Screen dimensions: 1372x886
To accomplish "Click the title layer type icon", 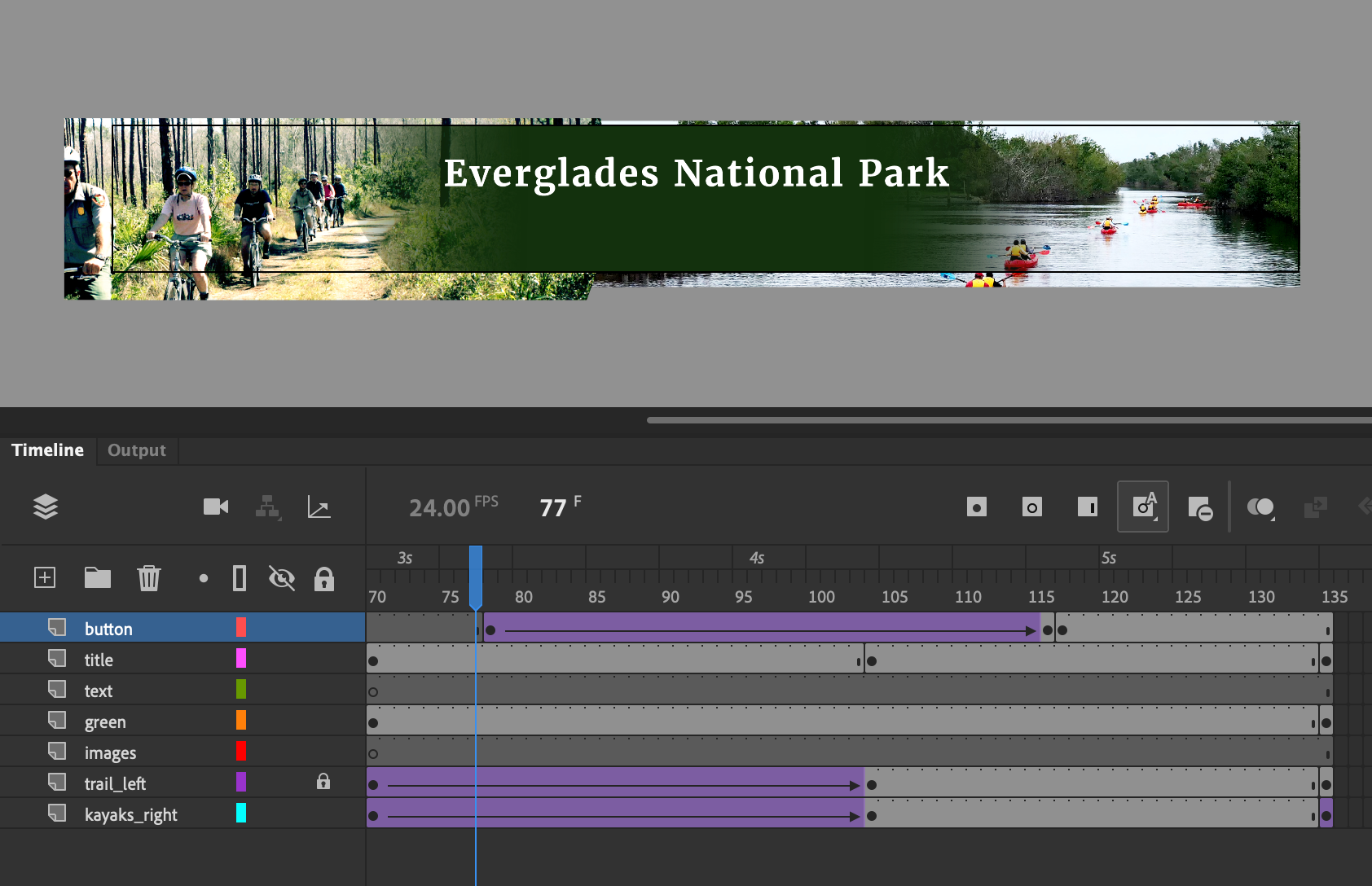I will (x=57, y=658).
